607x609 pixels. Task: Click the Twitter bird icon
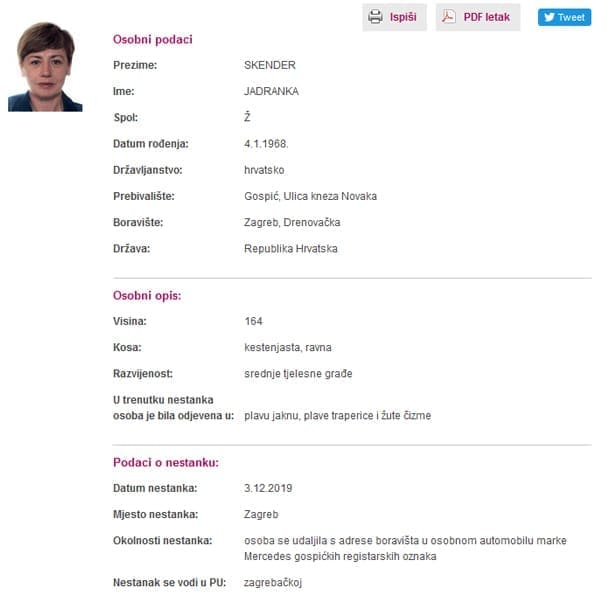click(x=549, y=17)
